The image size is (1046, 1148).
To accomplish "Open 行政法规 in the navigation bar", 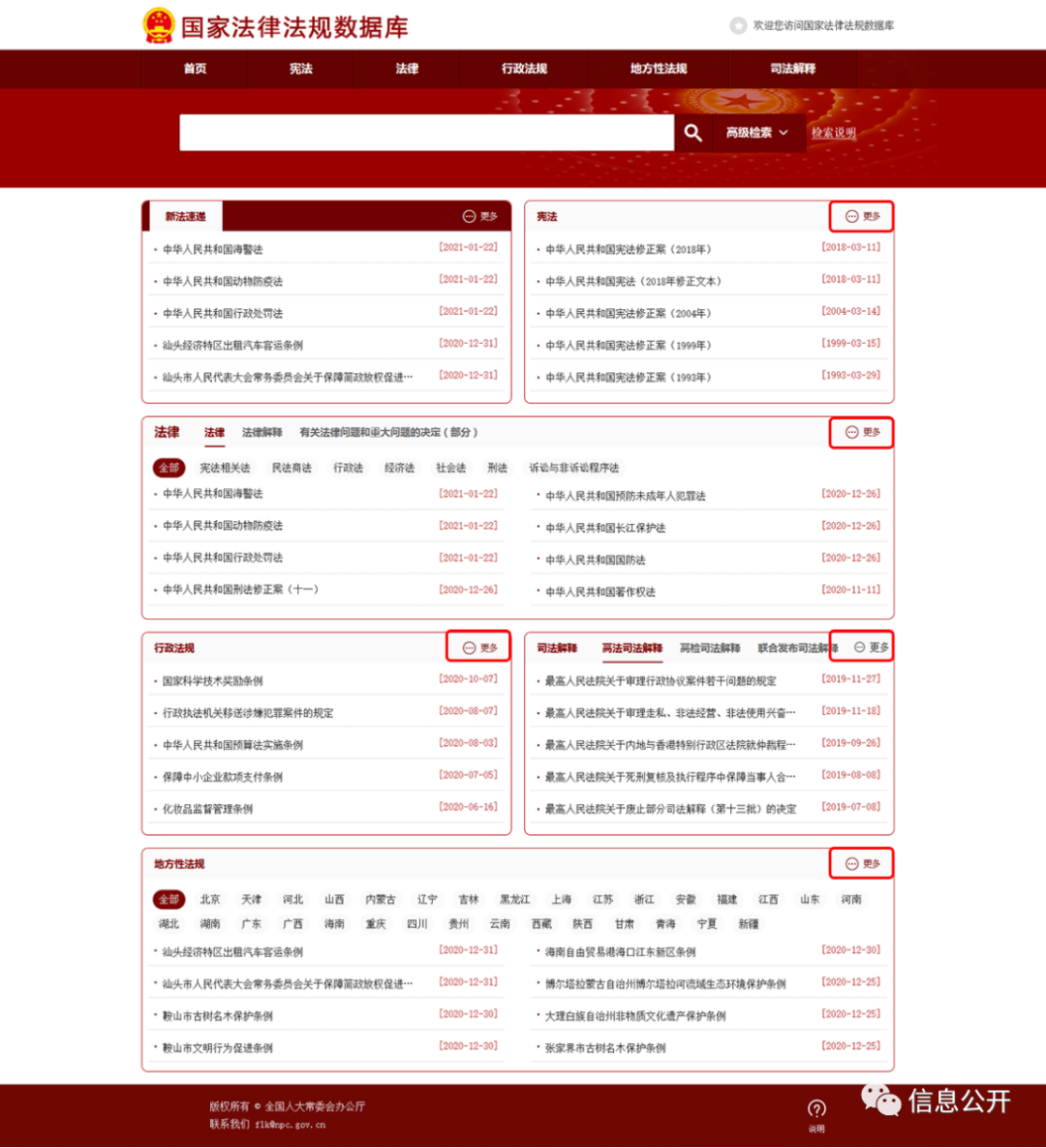I will pos(524,69).
